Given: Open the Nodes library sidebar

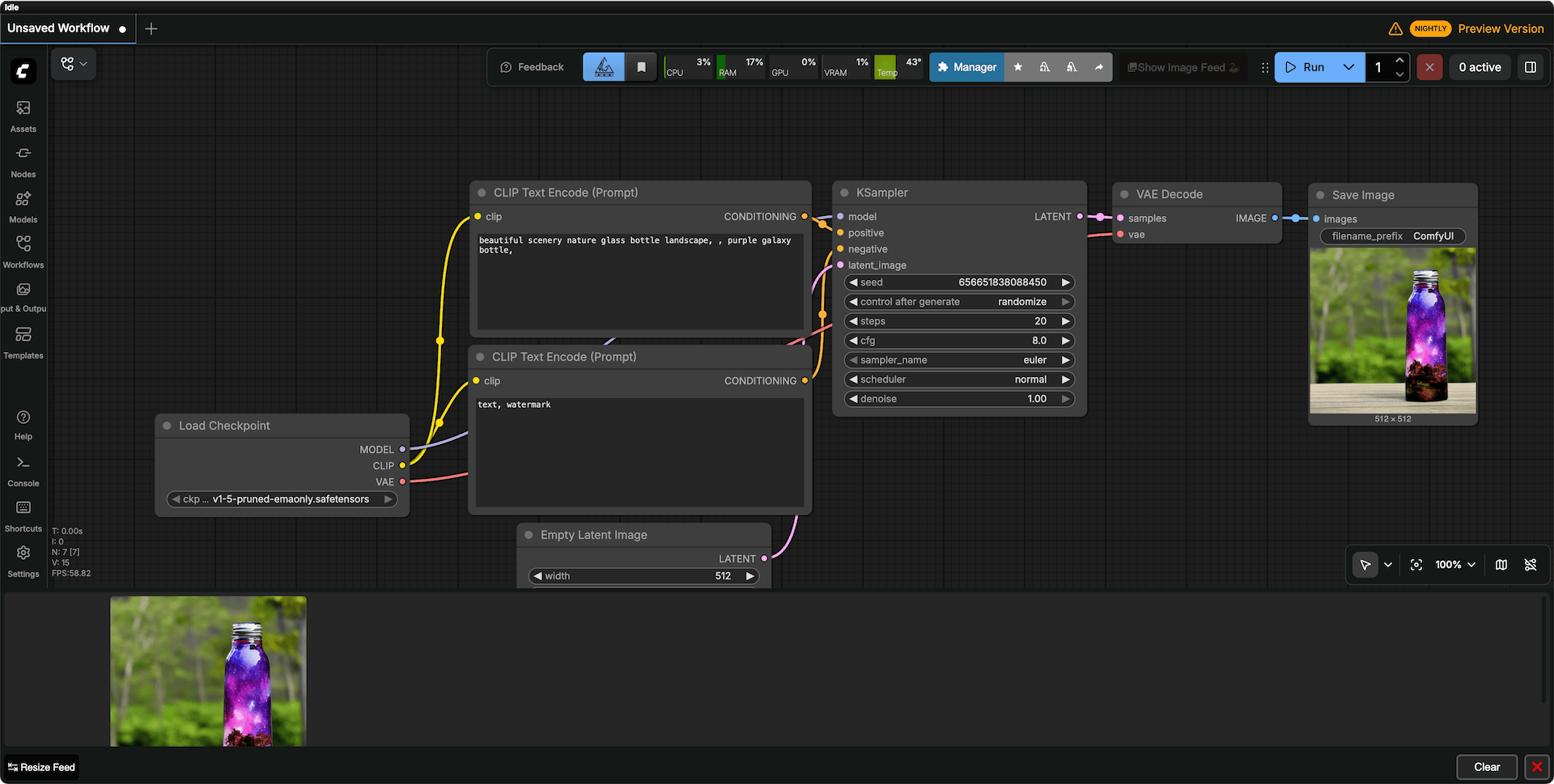Looking at the screenshot, I should (x=23, y=162).
